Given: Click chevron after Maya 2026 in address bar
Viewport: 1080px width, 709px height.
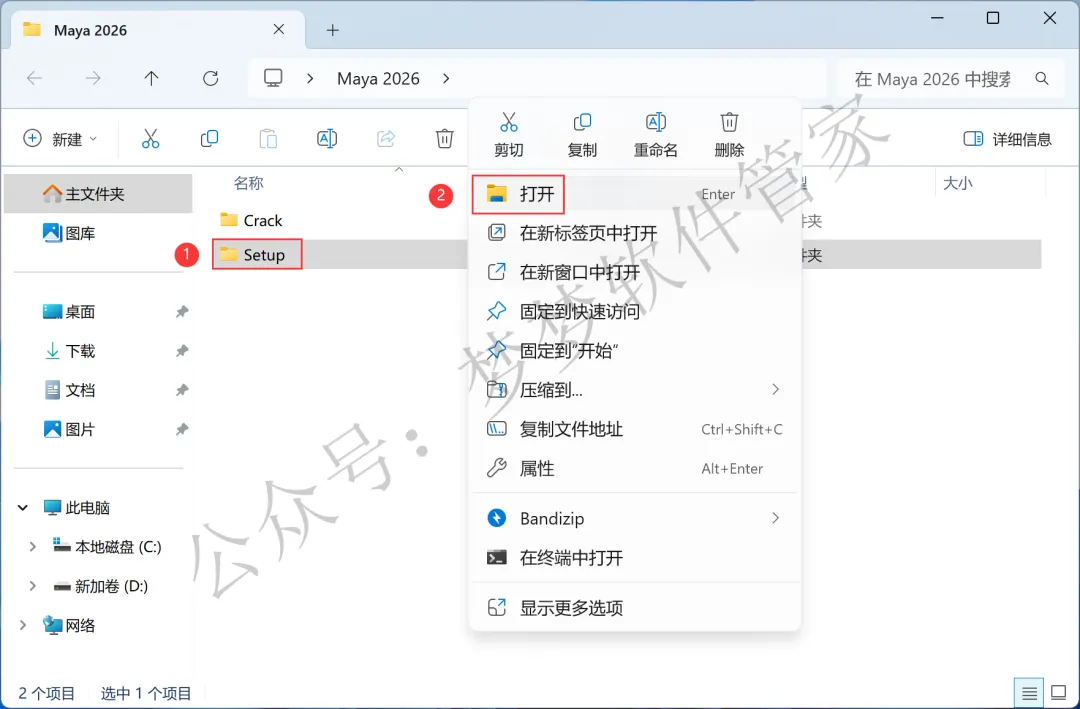Looking at the screenshot, I should 446,79.
